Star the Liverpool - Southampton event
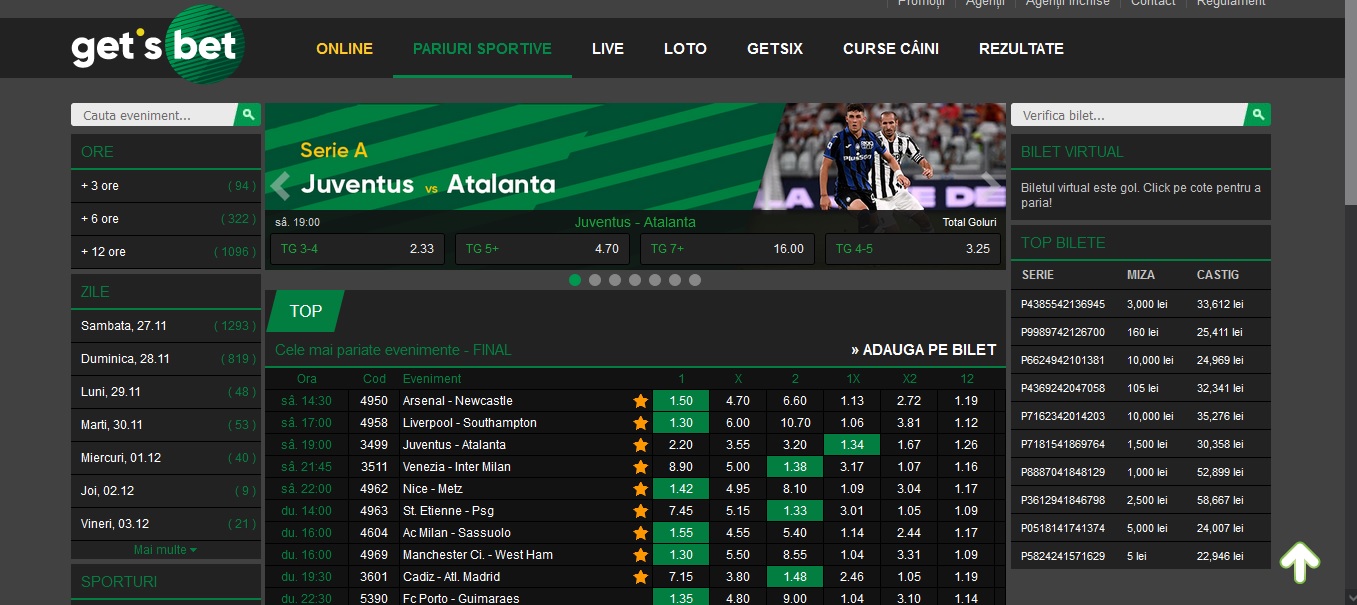The image size is (1357, 605). pyautogui.click(x=641, y=423)
